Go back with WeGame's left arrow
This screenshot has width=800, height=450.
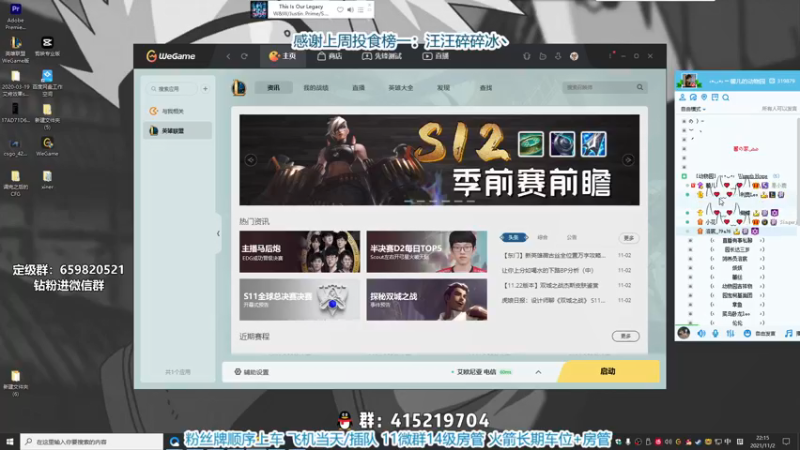228,56
